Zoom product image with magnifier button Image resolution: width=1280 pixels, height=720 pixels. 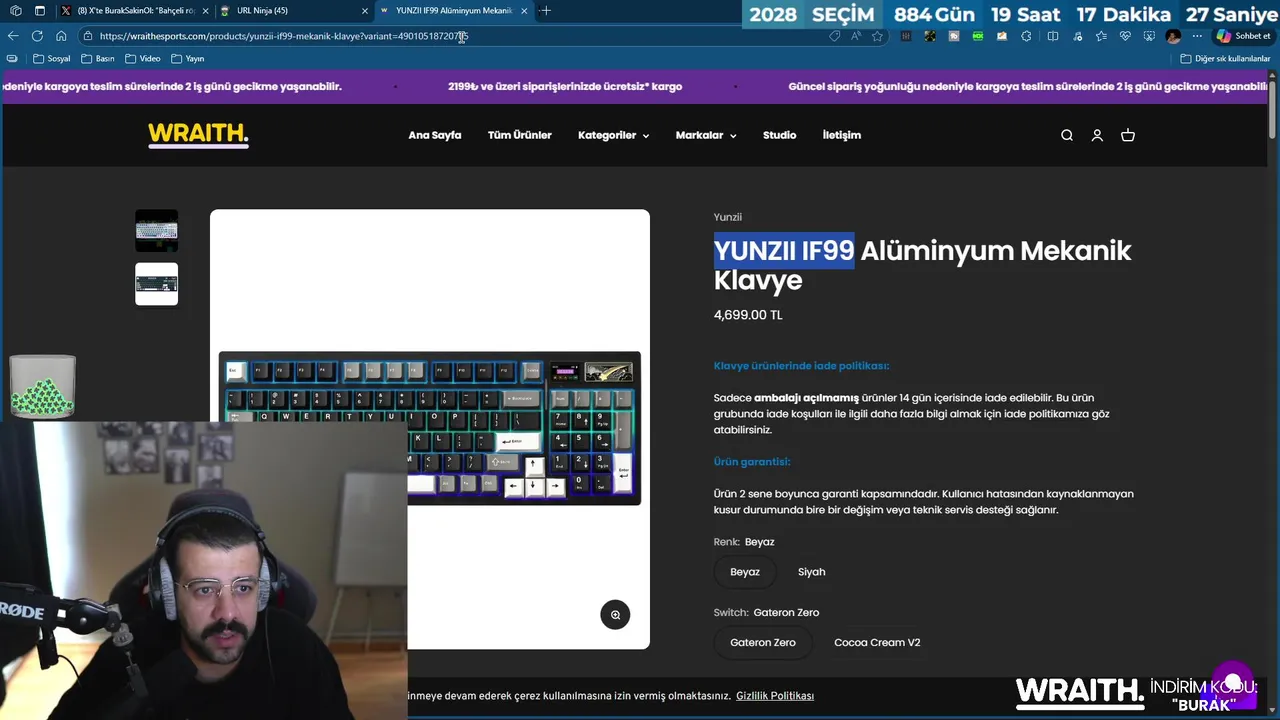coord(615,615)
